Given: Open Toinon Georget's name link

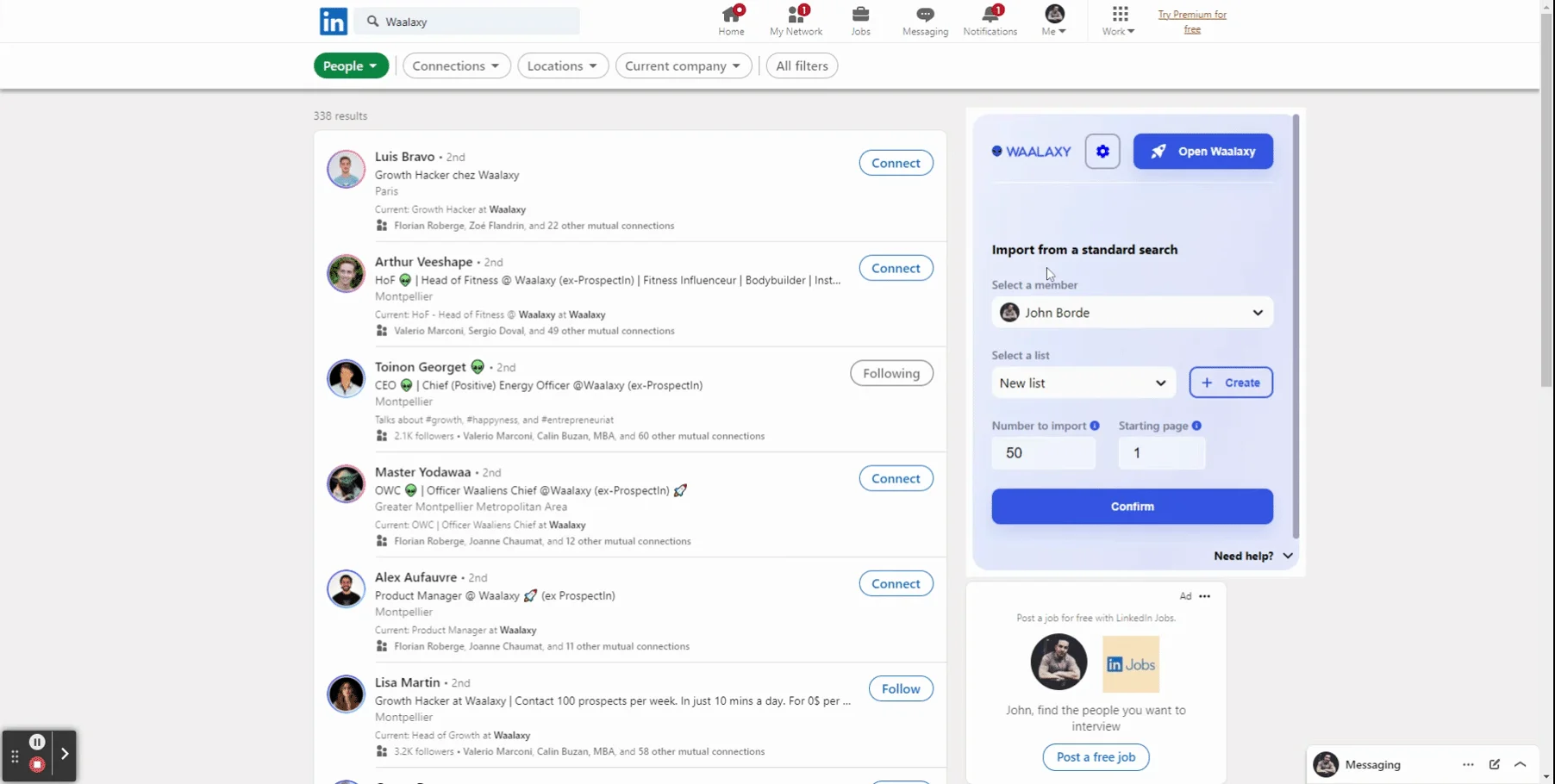Looking at the screenshot, I should pos(420,366).
